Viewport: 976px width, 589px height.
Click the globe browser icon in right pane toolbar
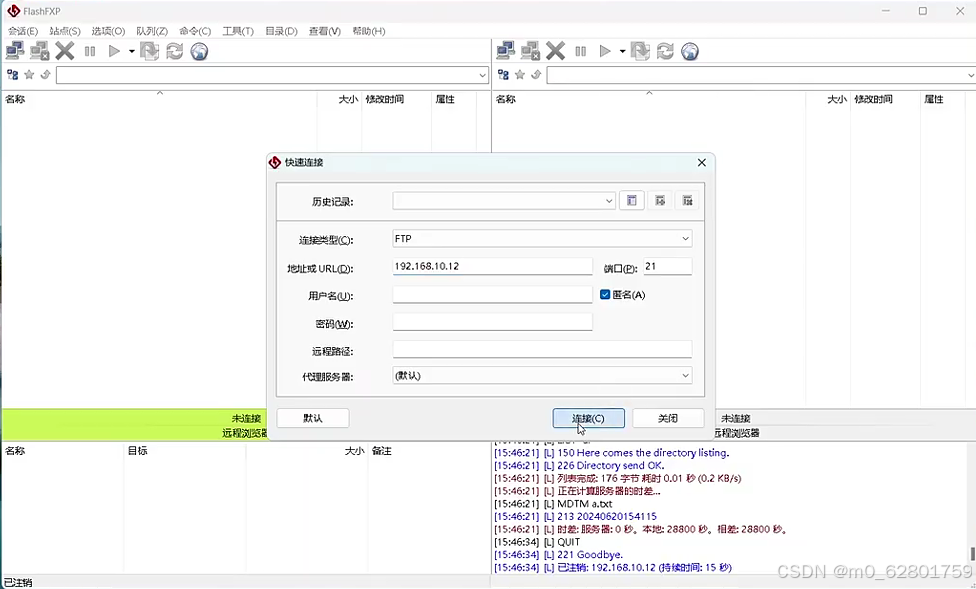coord(690,51)
